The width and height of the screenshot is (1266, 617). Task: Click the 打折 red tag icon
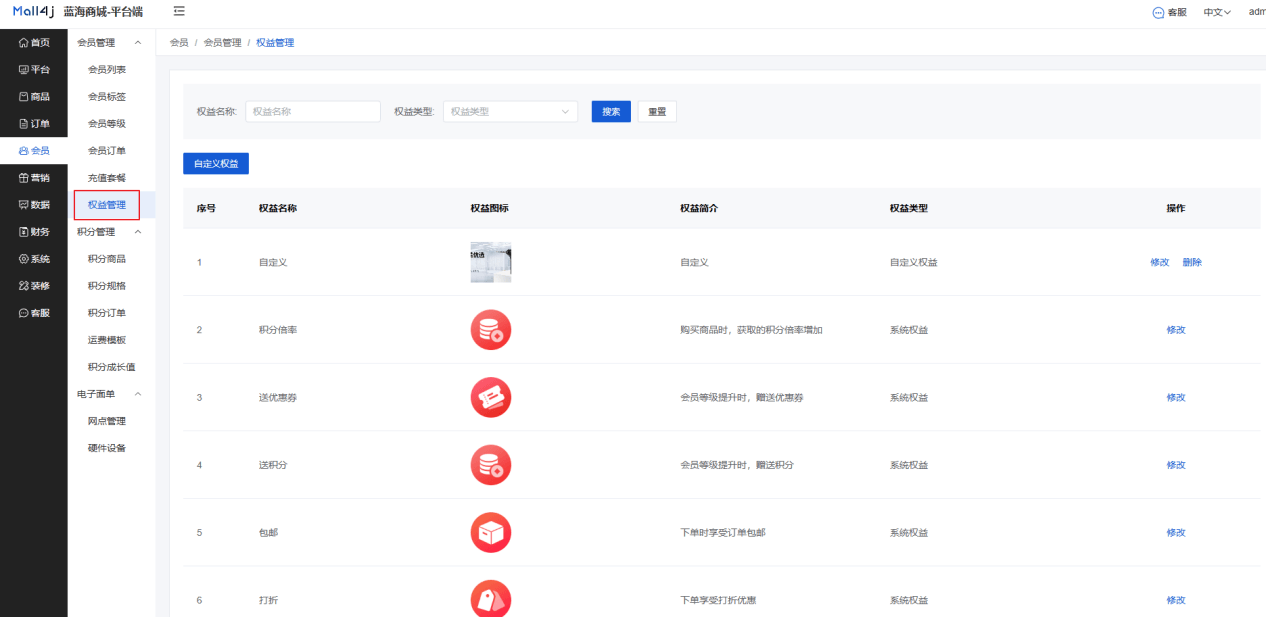491,599
